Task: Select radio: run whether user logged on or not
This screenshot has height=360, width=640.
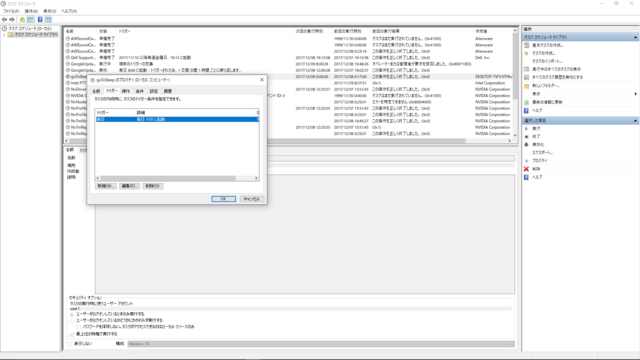Action: click(72, 320)
